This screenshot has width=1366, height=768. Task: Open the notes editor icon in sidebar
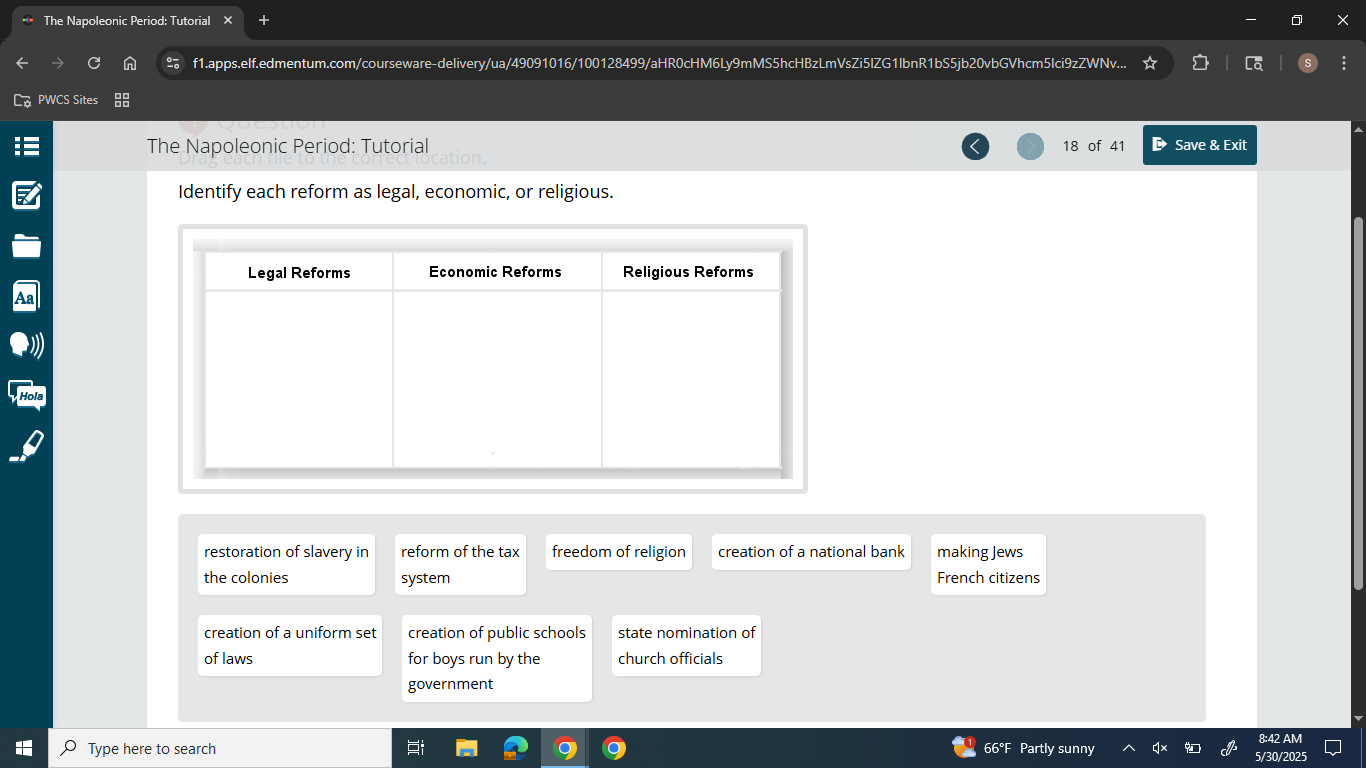pos(26,195)
